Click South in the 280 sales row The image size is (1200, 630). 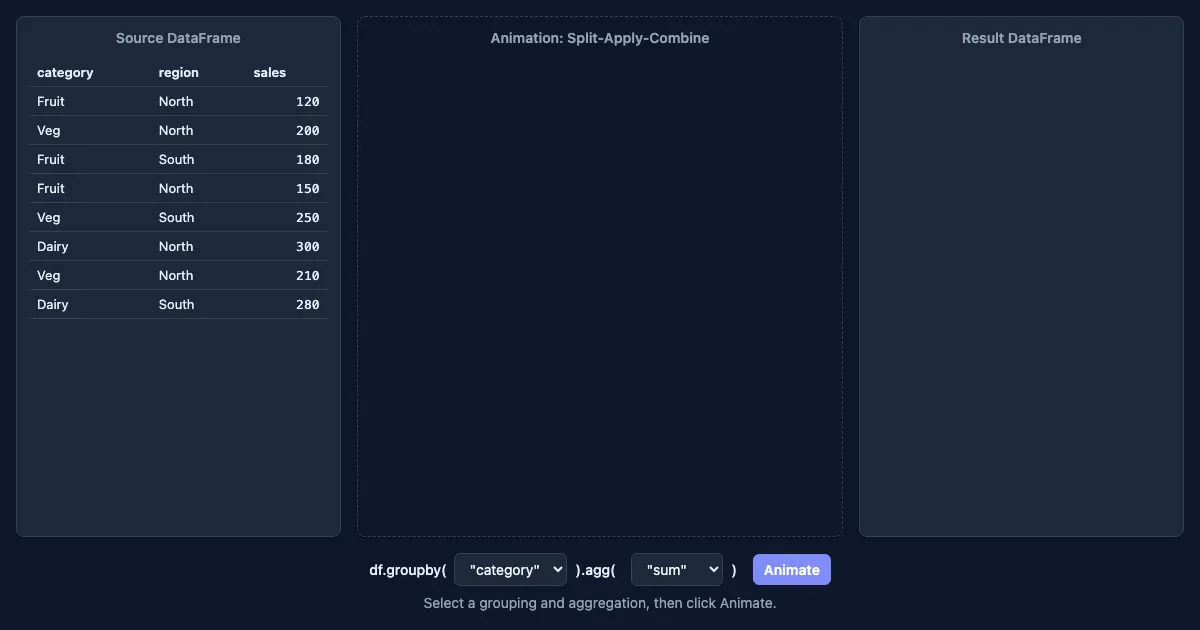coord(177,305)
